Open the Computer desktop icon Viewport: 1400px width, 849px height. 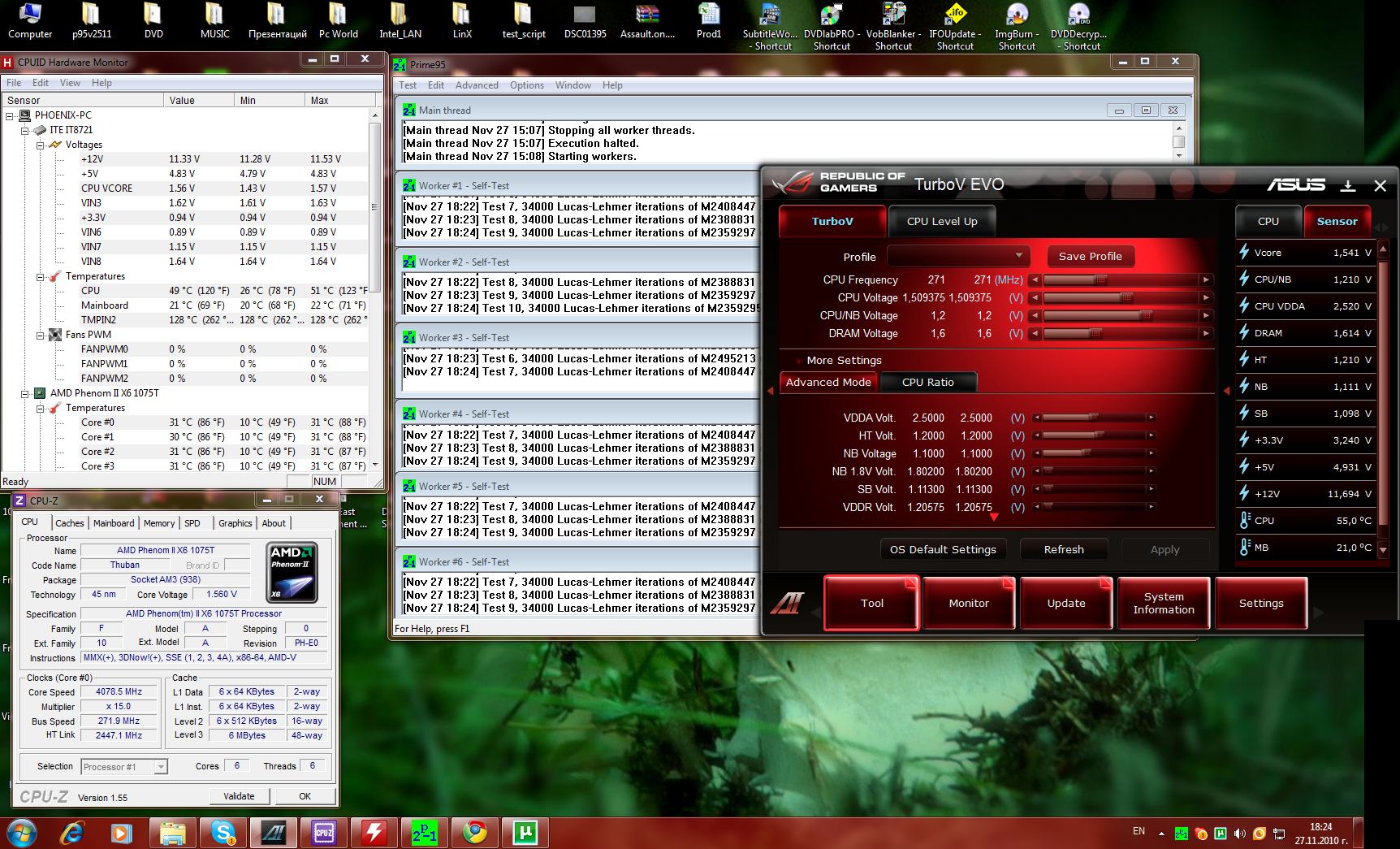click(x=30, y=21)
